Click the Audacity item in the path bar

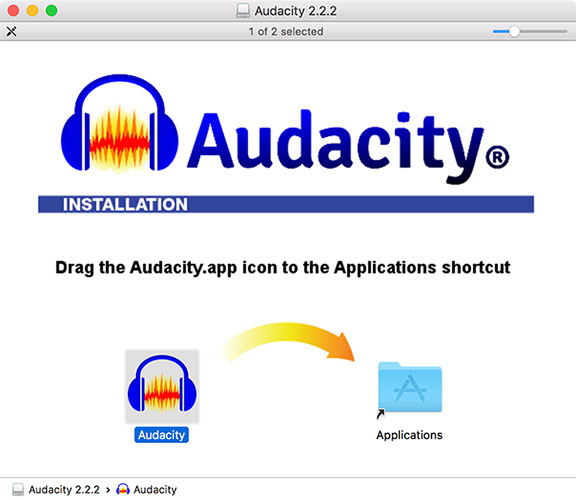147,489
